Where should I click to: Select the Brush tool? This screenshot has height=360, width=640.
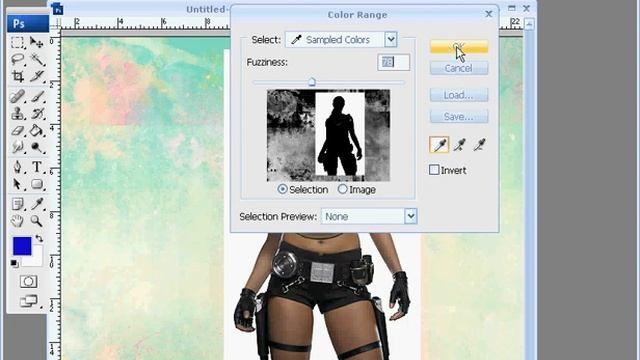[x=37, y=97]
